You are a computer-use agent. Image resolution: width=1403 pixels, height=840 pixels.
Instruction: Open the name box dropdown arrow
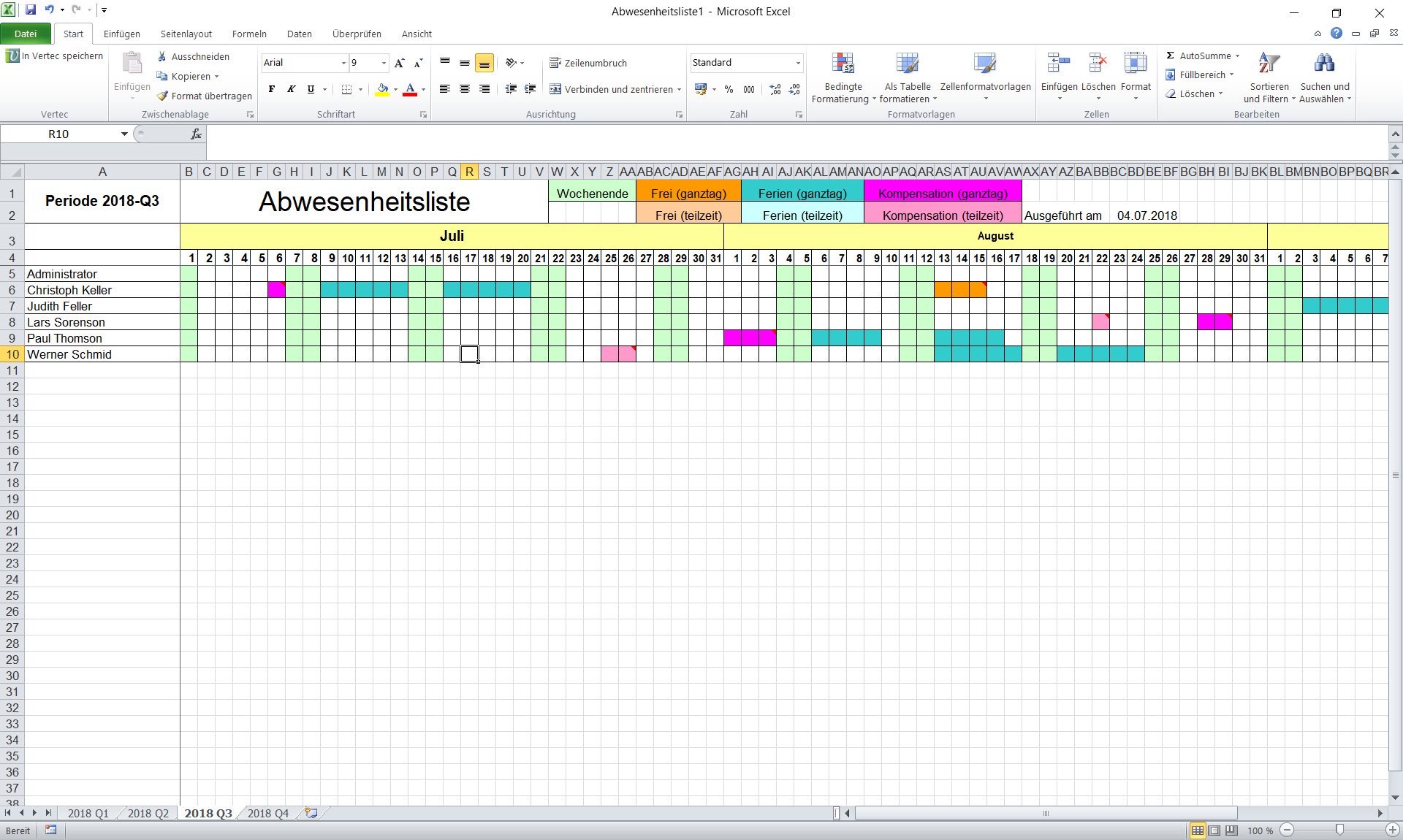click(124, 134)
